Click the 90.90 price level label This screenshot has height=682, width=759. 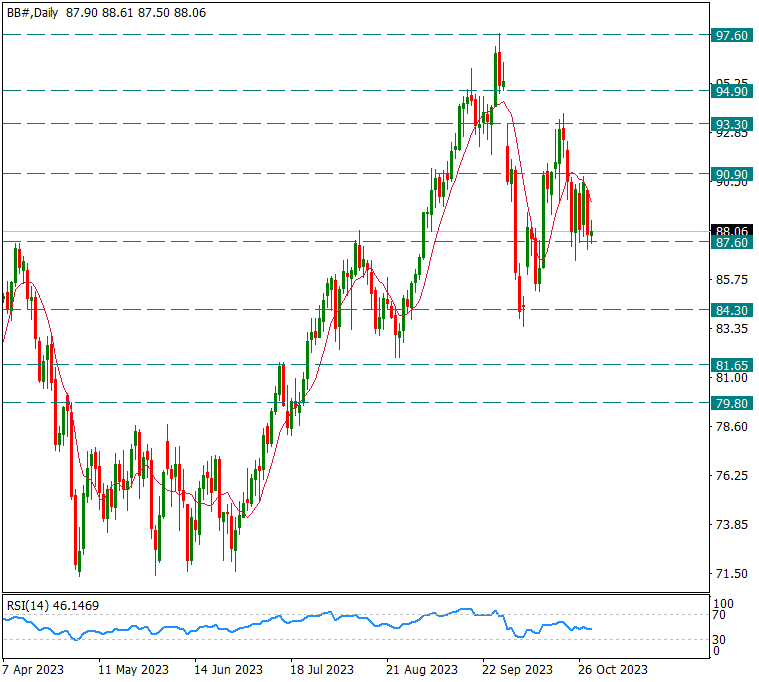coord(732,174)
